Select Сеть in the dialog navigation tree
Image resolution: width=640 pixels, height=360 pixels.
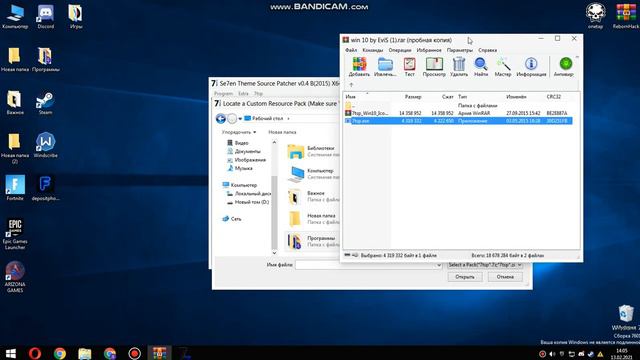(232, 219)
